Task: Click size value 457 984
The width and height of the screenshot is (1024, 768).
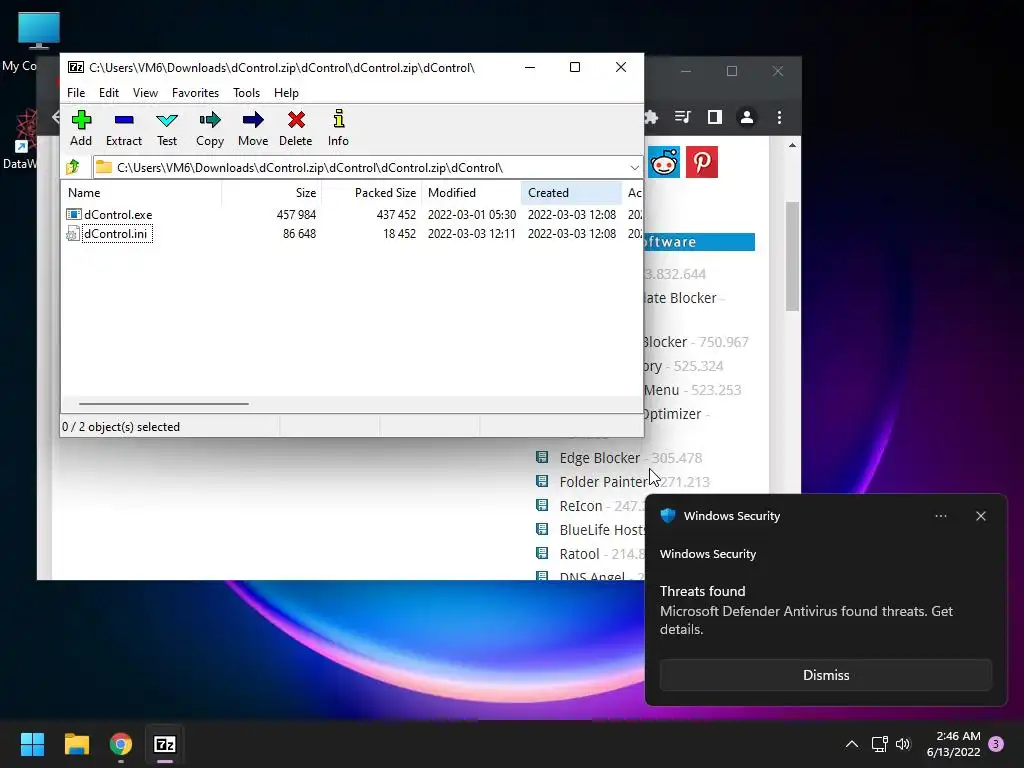Action: point(296,215)
